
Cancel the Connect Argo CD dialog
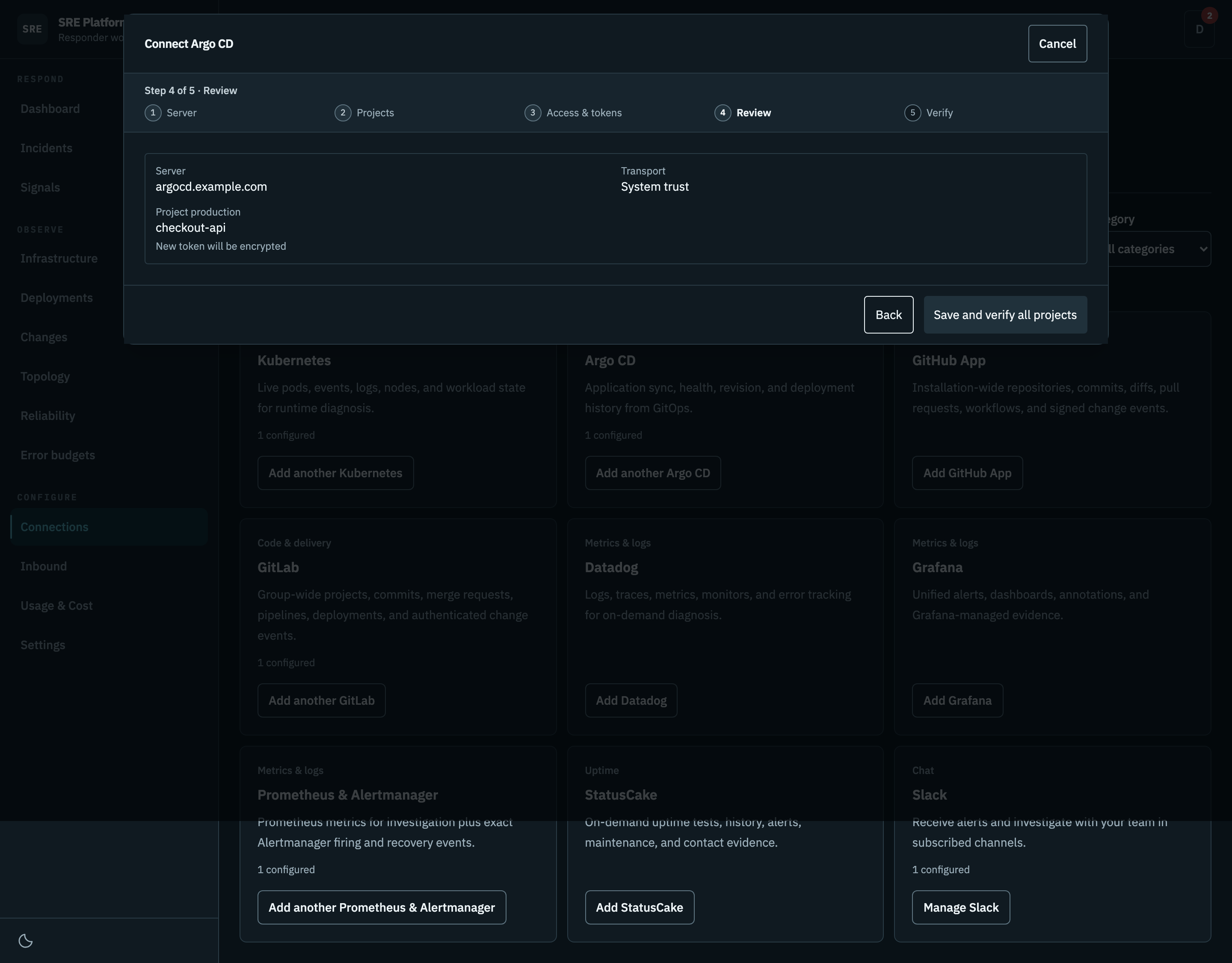coord(1057,44)
